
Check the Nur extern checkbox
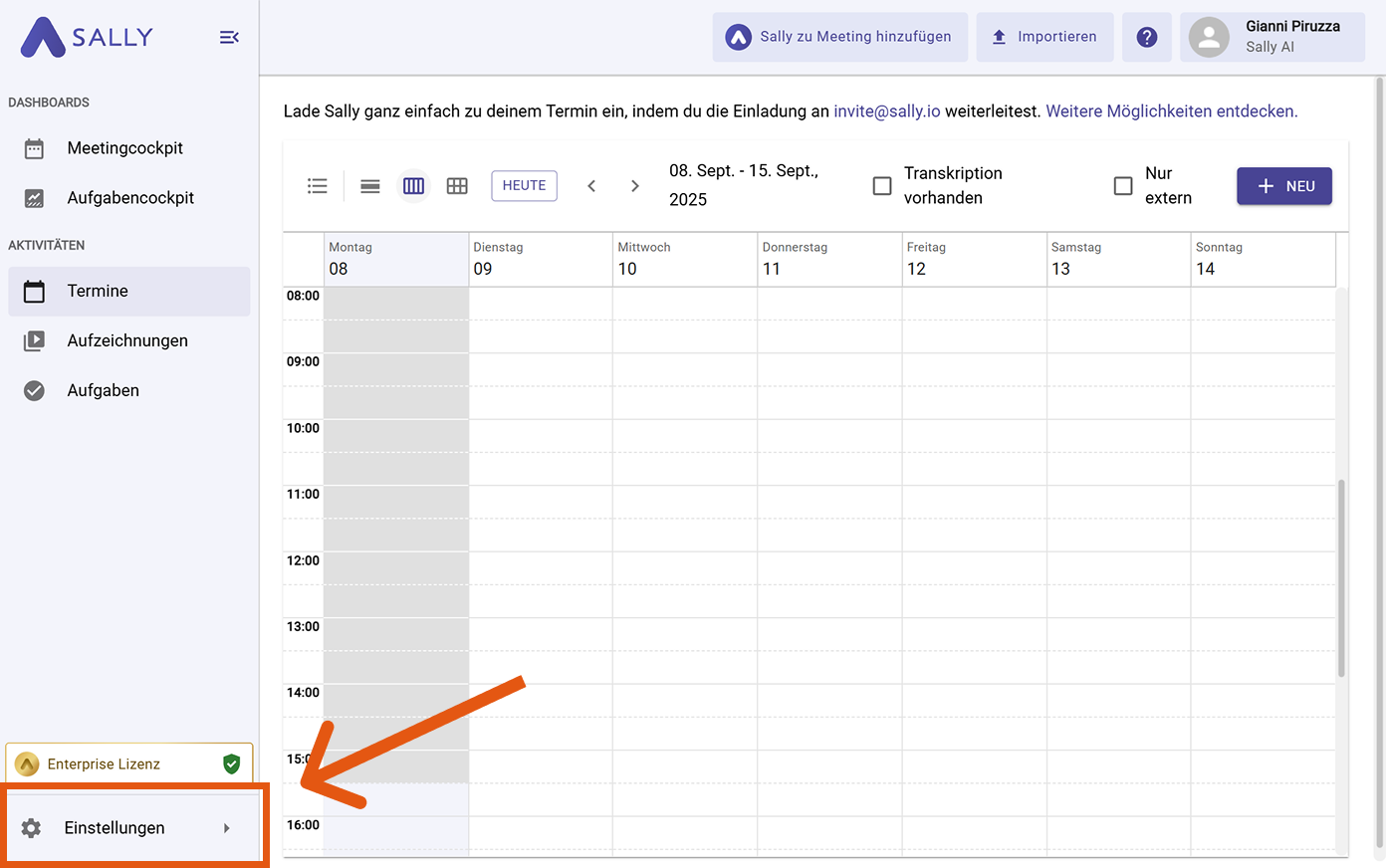point(1123,186)
